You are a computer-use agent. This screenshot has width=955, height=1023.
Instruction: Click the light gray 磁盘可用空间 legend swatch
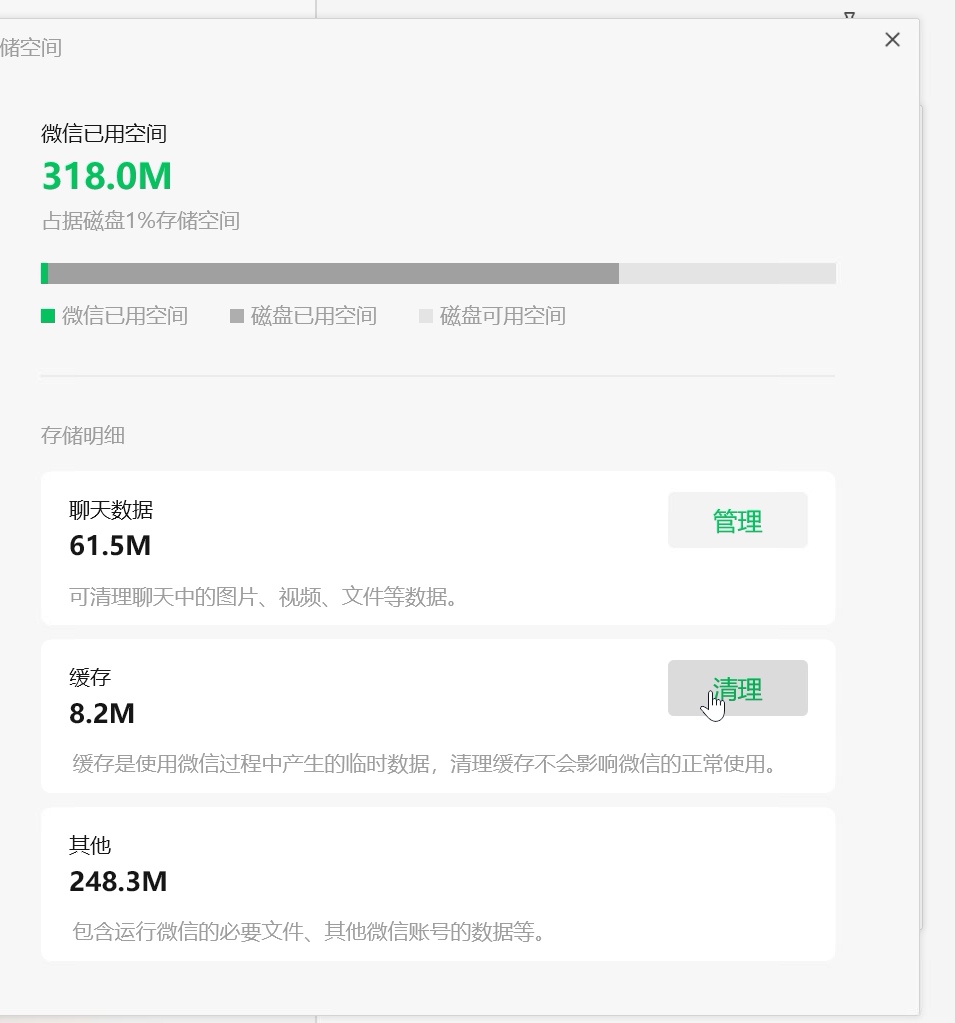point(426,316)
